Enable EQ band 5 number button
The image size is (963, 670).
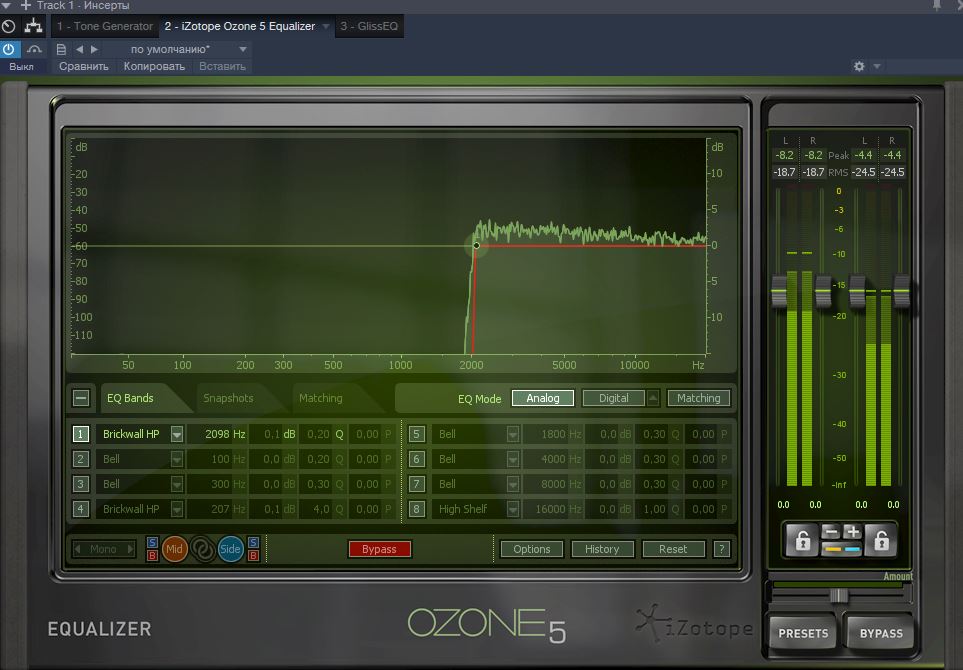click(417, 434)
